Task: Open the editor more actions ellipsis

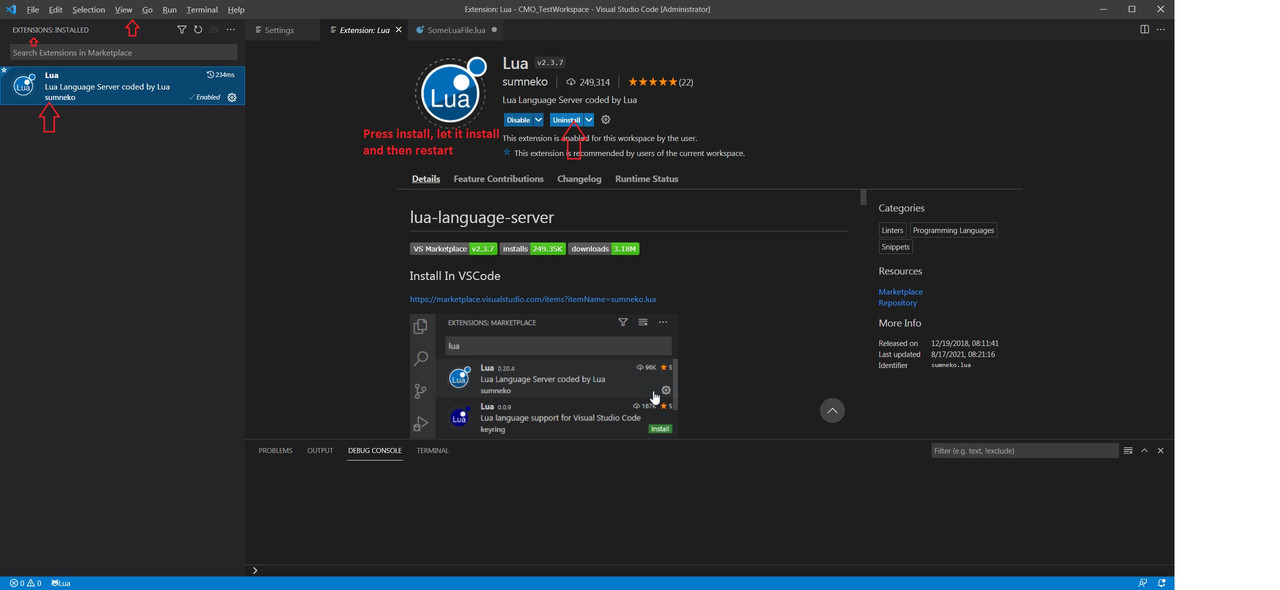Action: pos(1160,30)
